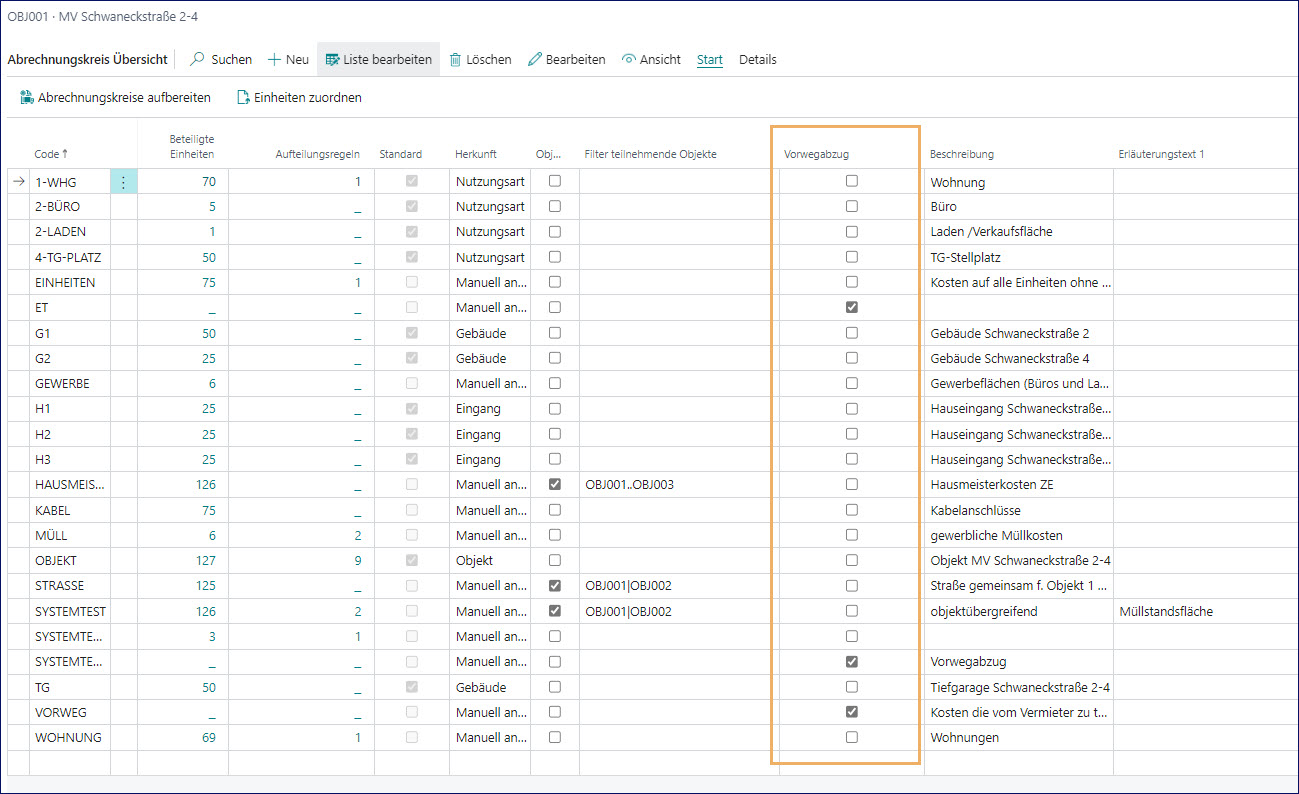This screenshot has height=794, width=1299.
Task: Click the Einheiten zuordnen document icon
Action: point(242,97)
